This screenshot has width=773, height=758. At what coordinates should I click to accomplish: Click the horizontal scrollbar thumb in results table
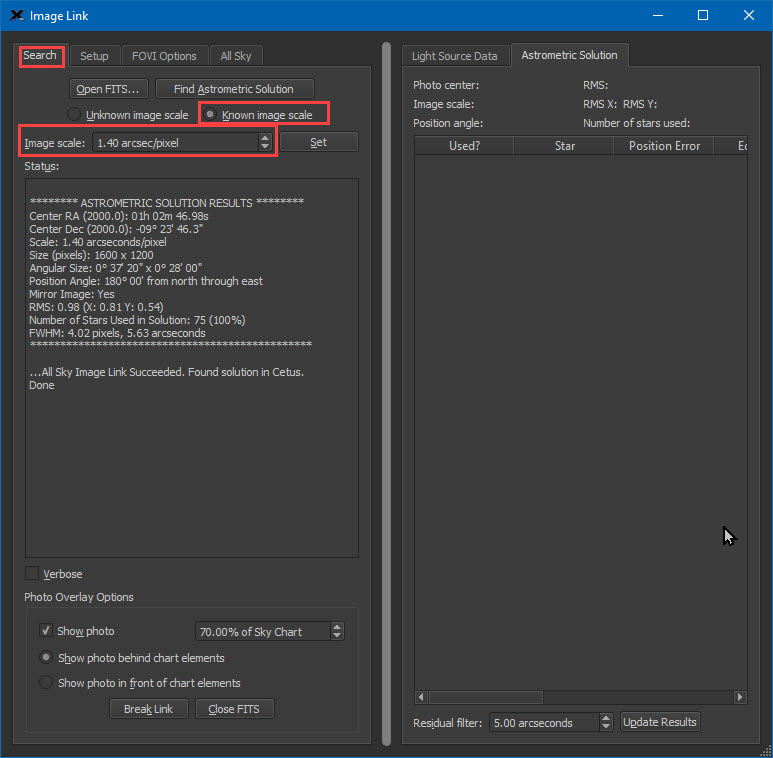click(x=486, y=697)
